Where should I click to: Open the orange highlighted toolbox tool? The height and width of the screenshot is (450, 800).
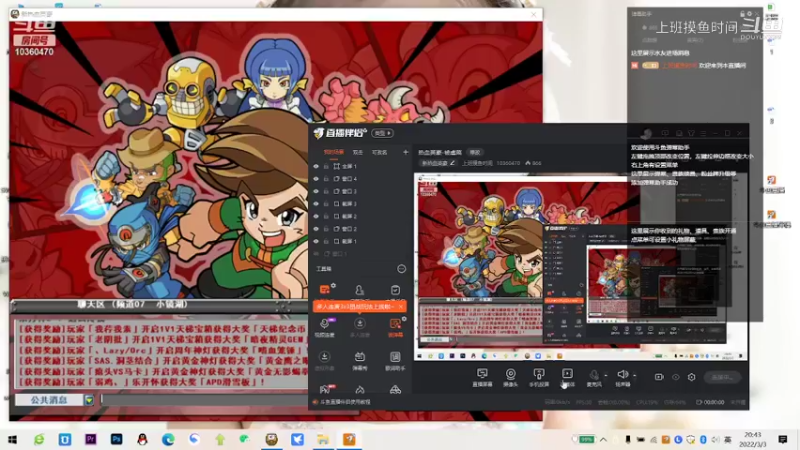pos(395,328)
